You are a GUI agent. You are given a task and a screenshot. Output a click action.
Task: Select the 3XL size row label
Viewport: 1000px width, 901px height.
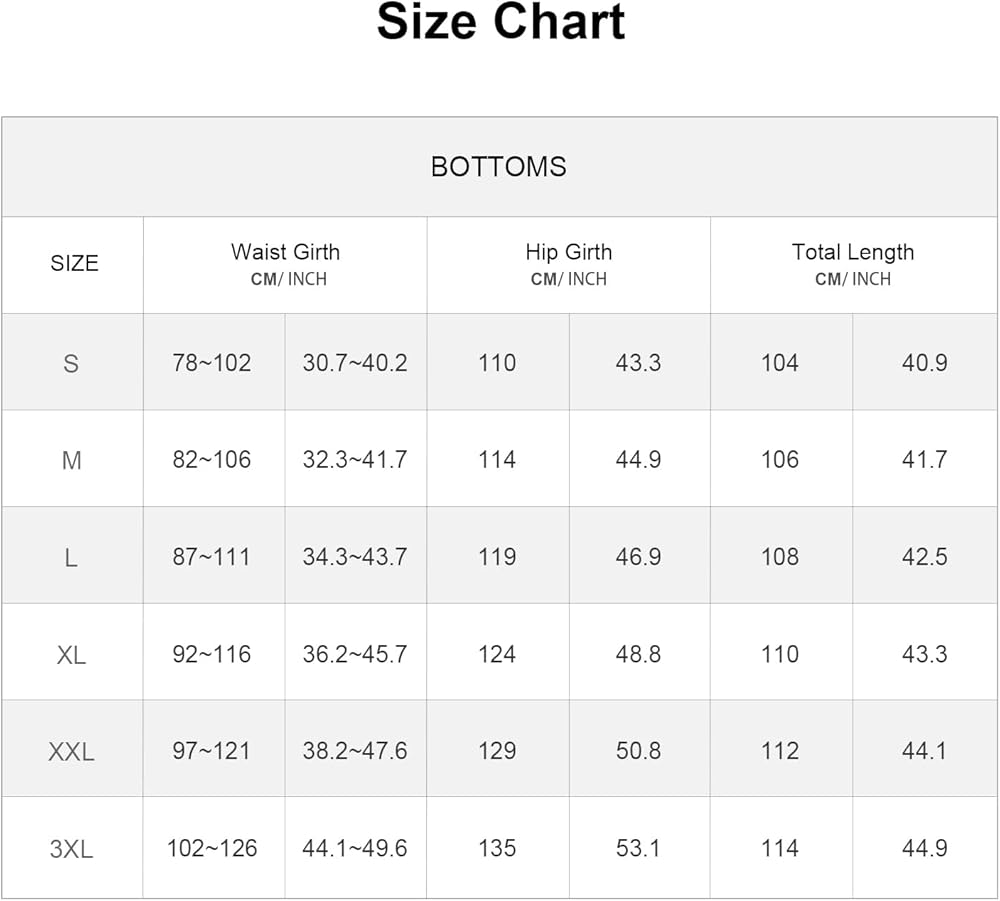(x=71, y=849)
